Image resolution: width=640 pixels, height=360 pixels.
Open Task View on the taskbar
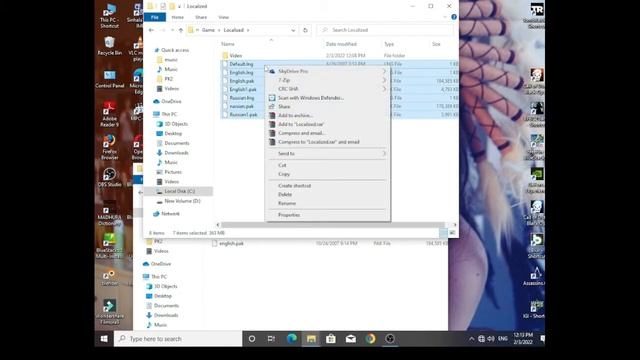271,339
